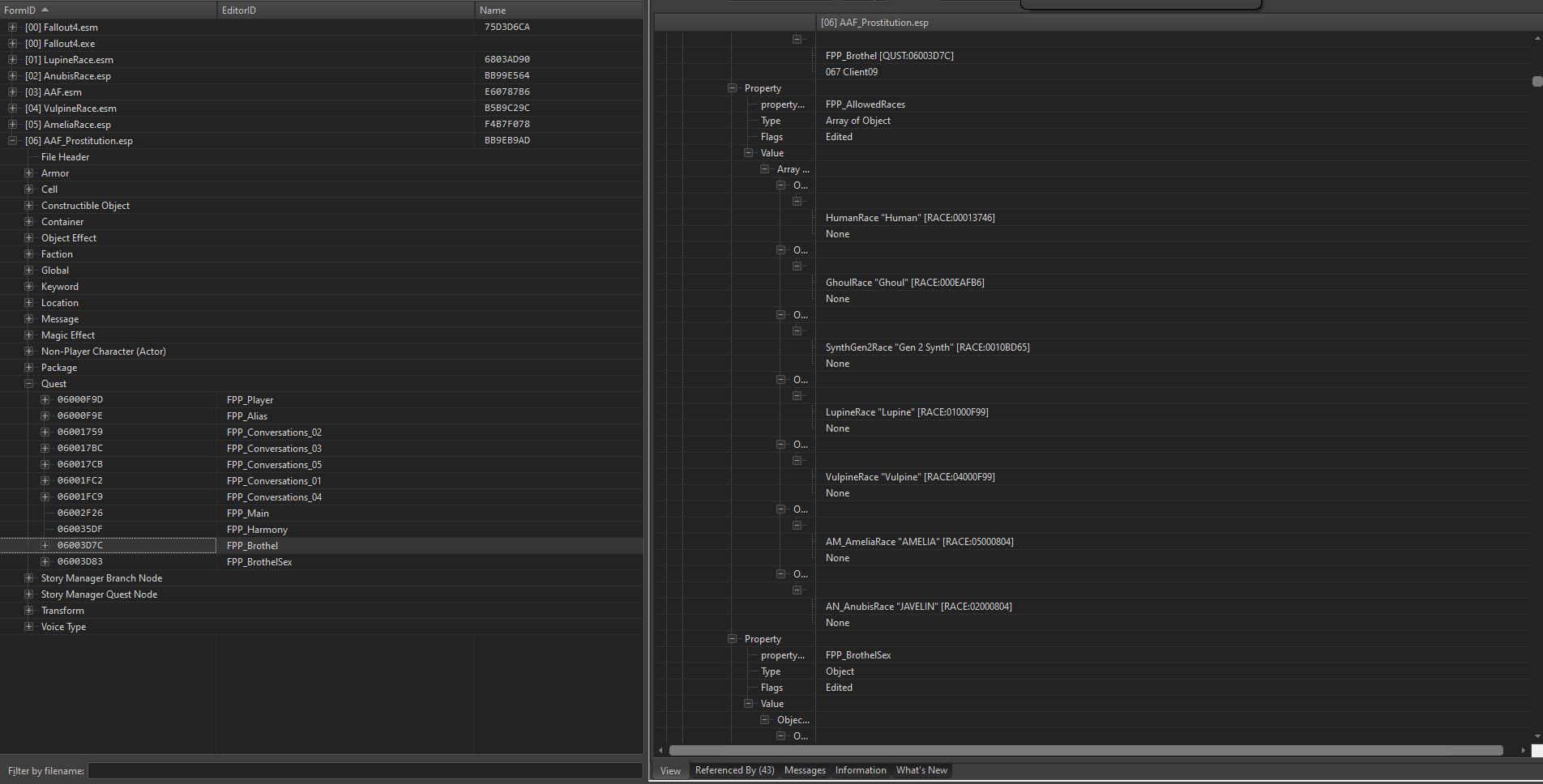Expand the Armor record group
1543x784 pixels.
click(28, 173)
